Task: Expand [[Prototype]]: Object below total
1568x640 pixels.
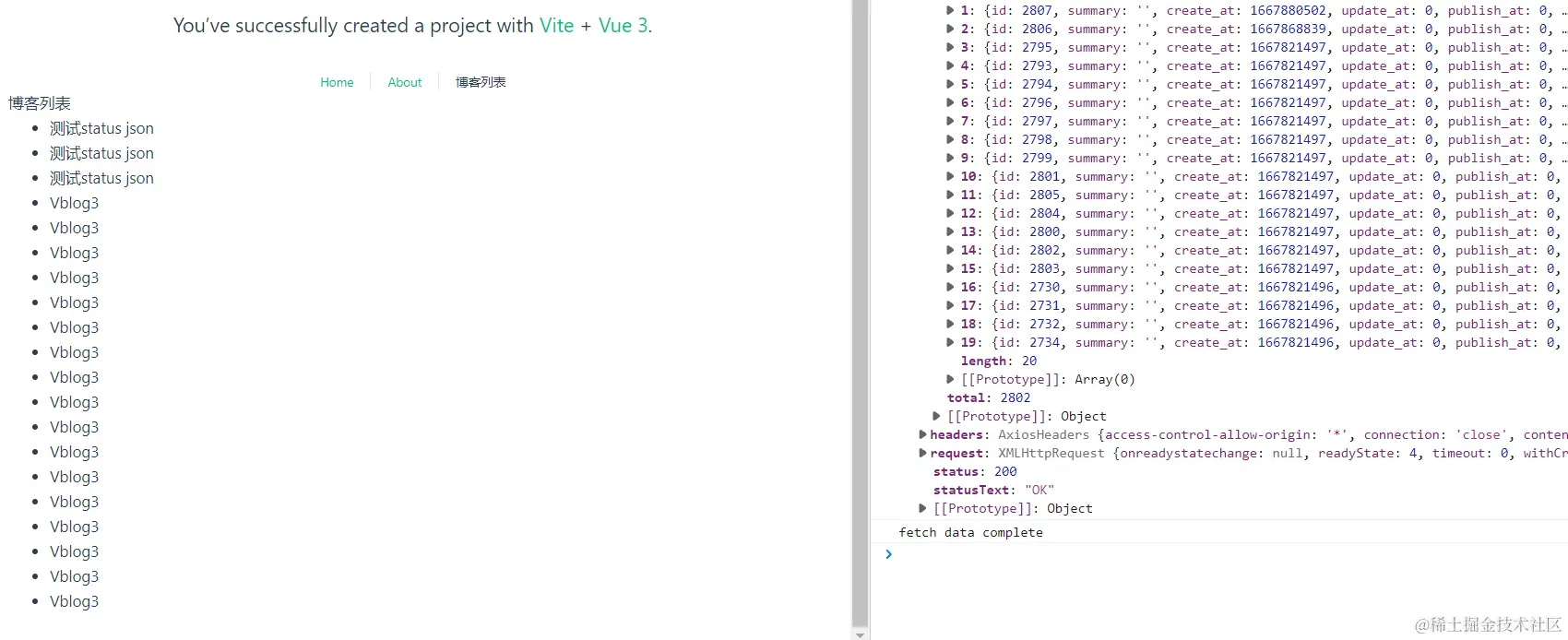Action: [937, 416]
